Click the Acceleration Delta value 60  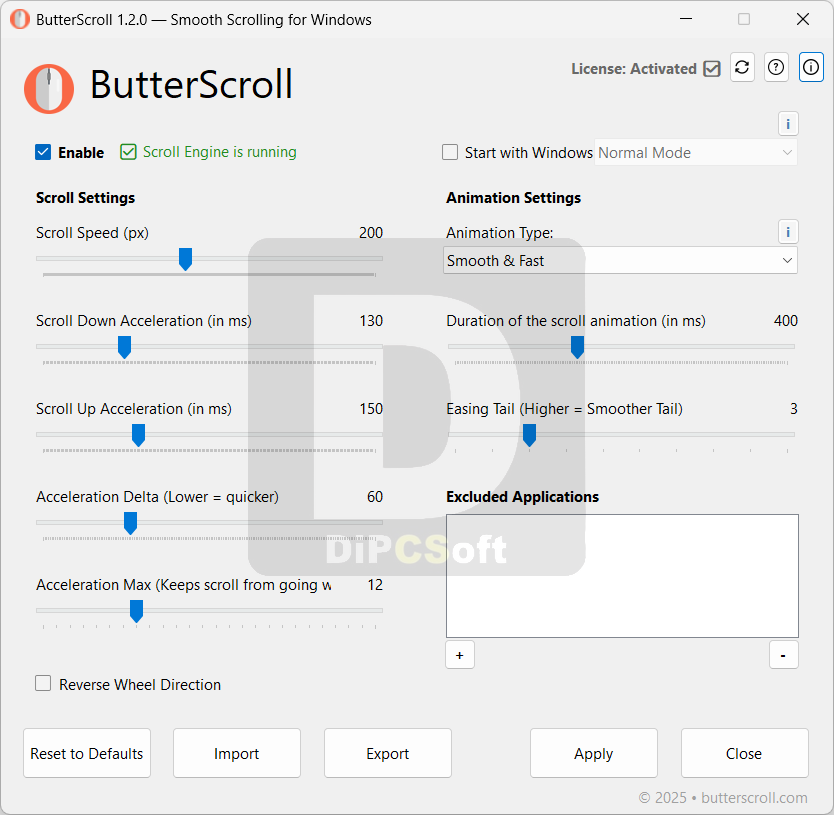click(375, 496)
